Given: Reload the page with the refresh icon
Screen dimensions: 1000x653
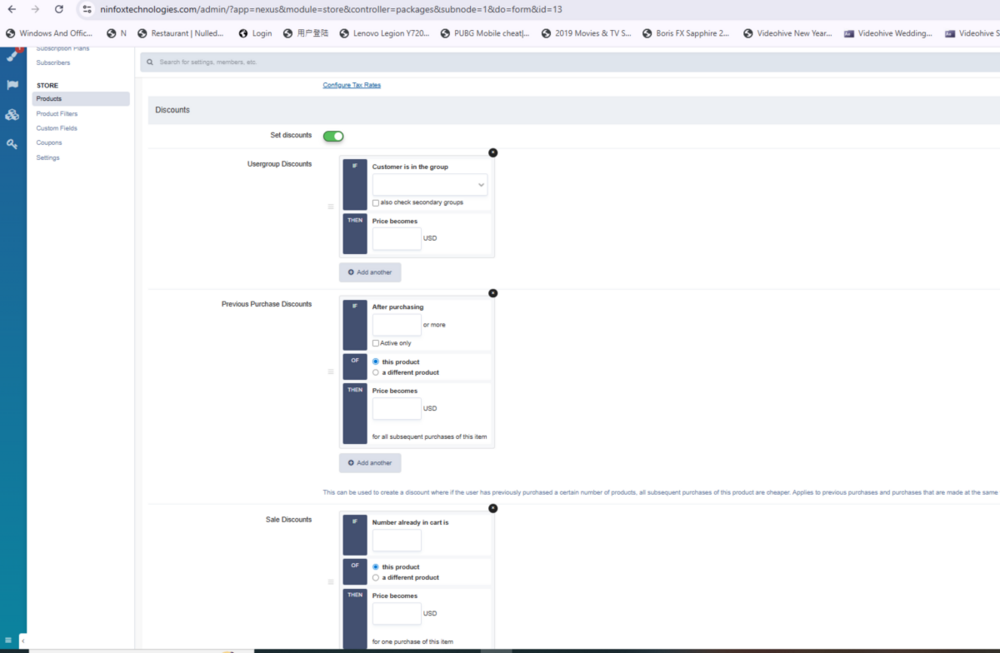Looking at the screenshot, I should coord(59,10).
